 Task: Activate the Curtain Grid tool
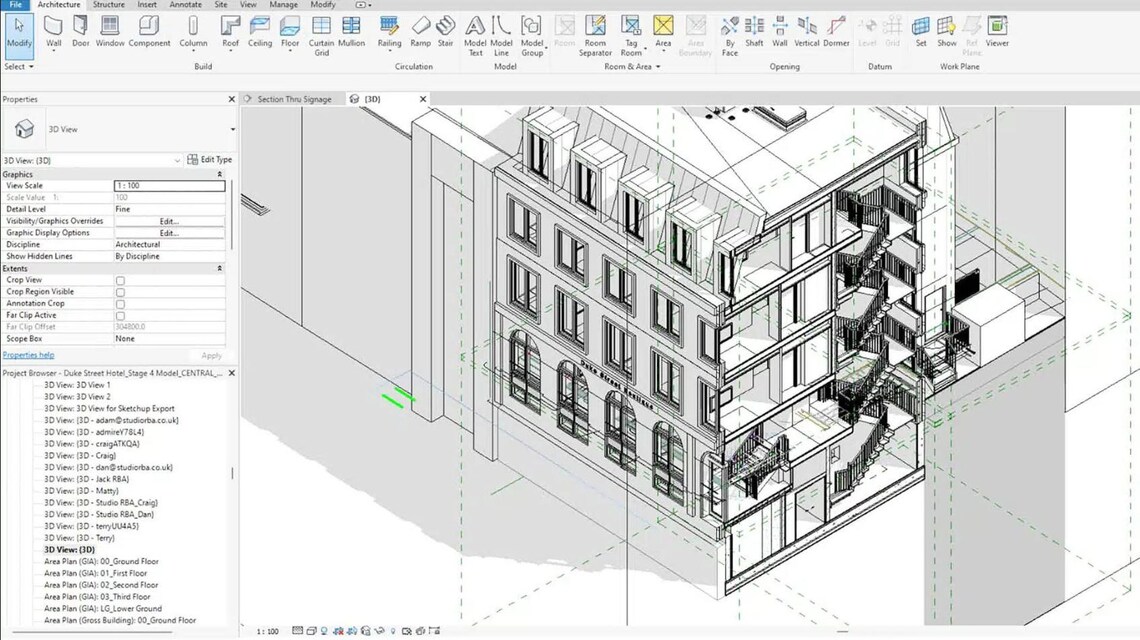point(321,30)
